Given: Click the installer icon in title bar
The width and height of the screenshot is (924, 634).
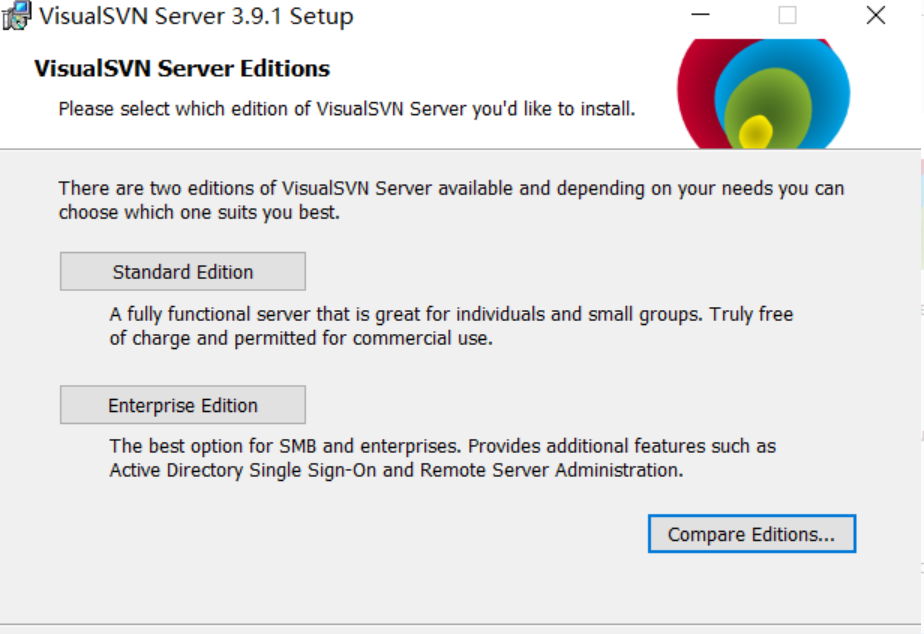Looking at the screenshot, I should pyautogui.click(x=16, y=16).
